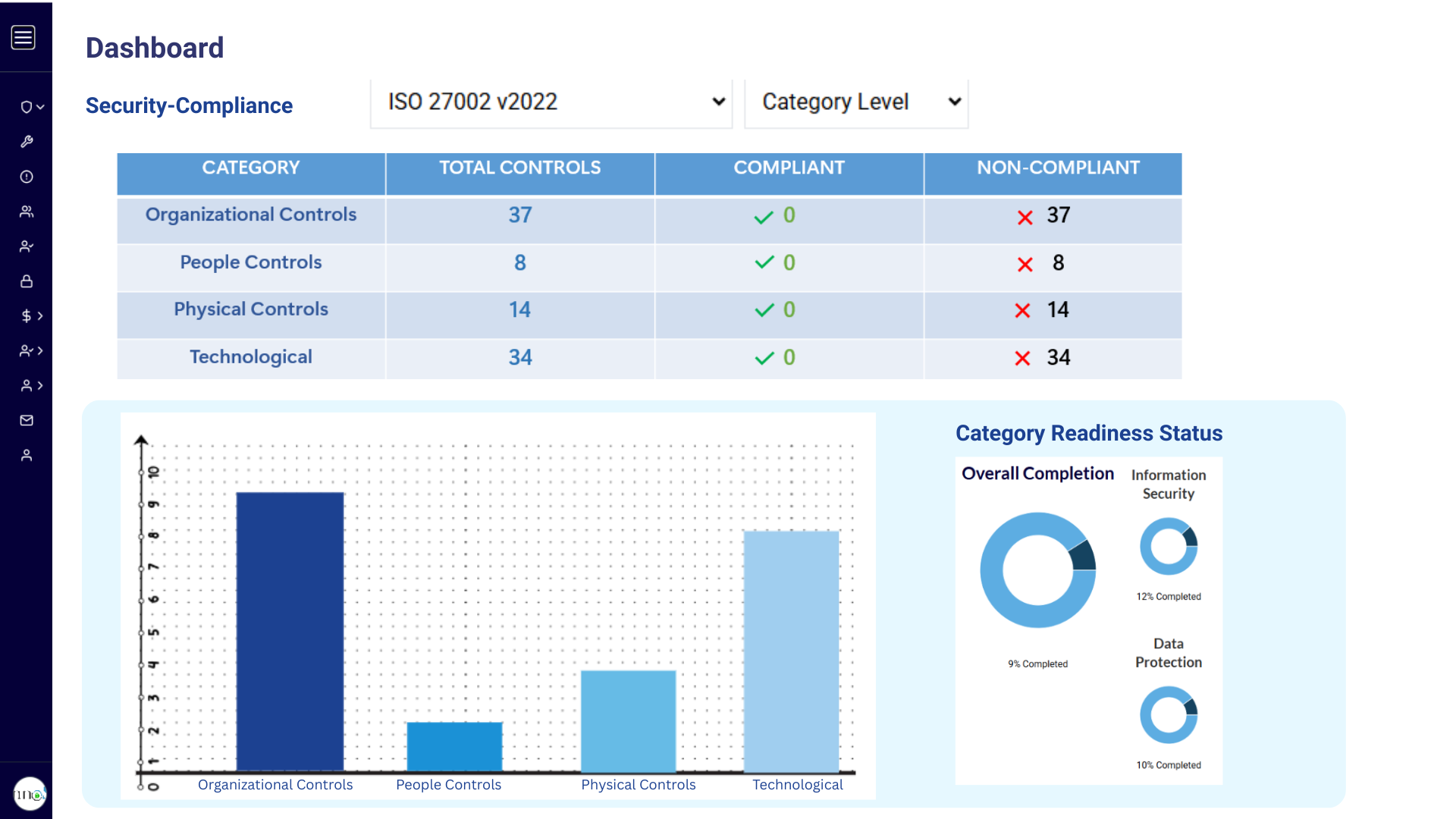The image size is (1456, 819).
Task: Open the Category Level dropdown
Action: 856,102
